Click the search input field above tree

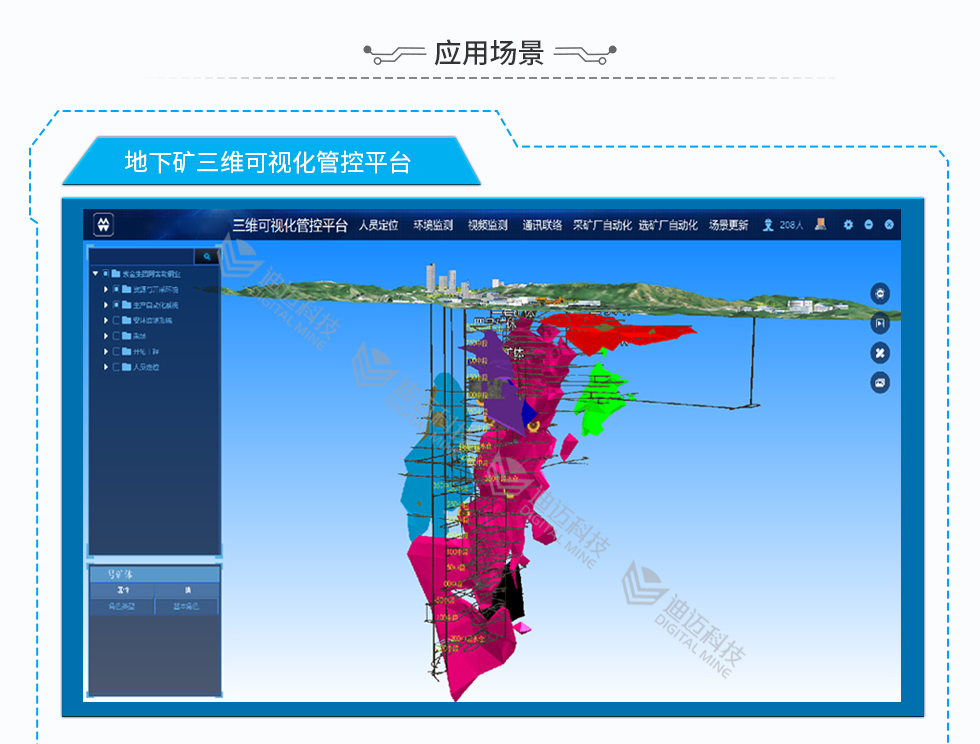coord(141,257)
